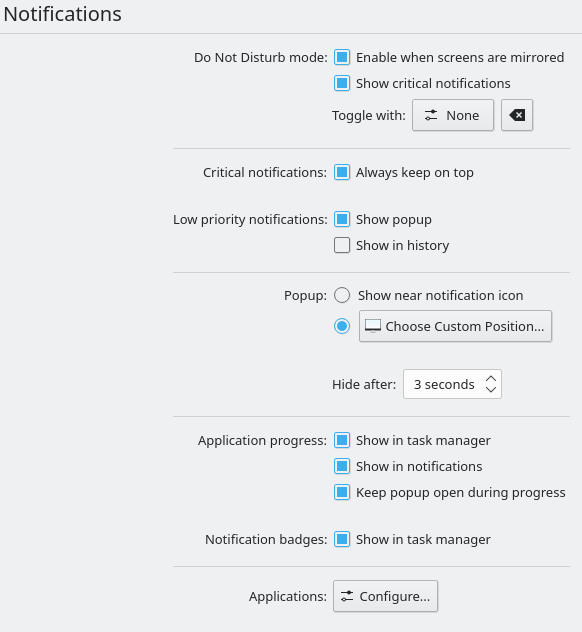This screenshot has width=582, height=632.
Task: Open Choose Custom Position dialog
Action: click(x=455, y=326)
